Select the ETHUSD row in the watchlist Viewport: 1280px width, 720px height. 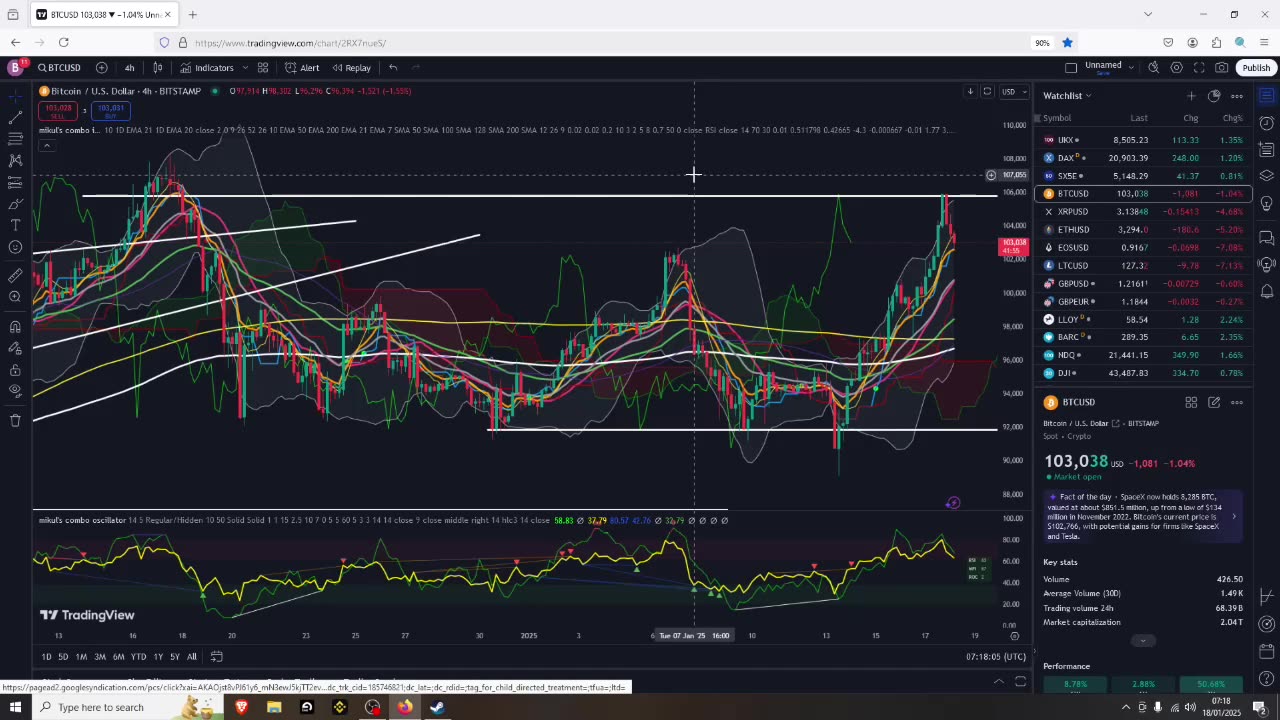point(1143,230)
